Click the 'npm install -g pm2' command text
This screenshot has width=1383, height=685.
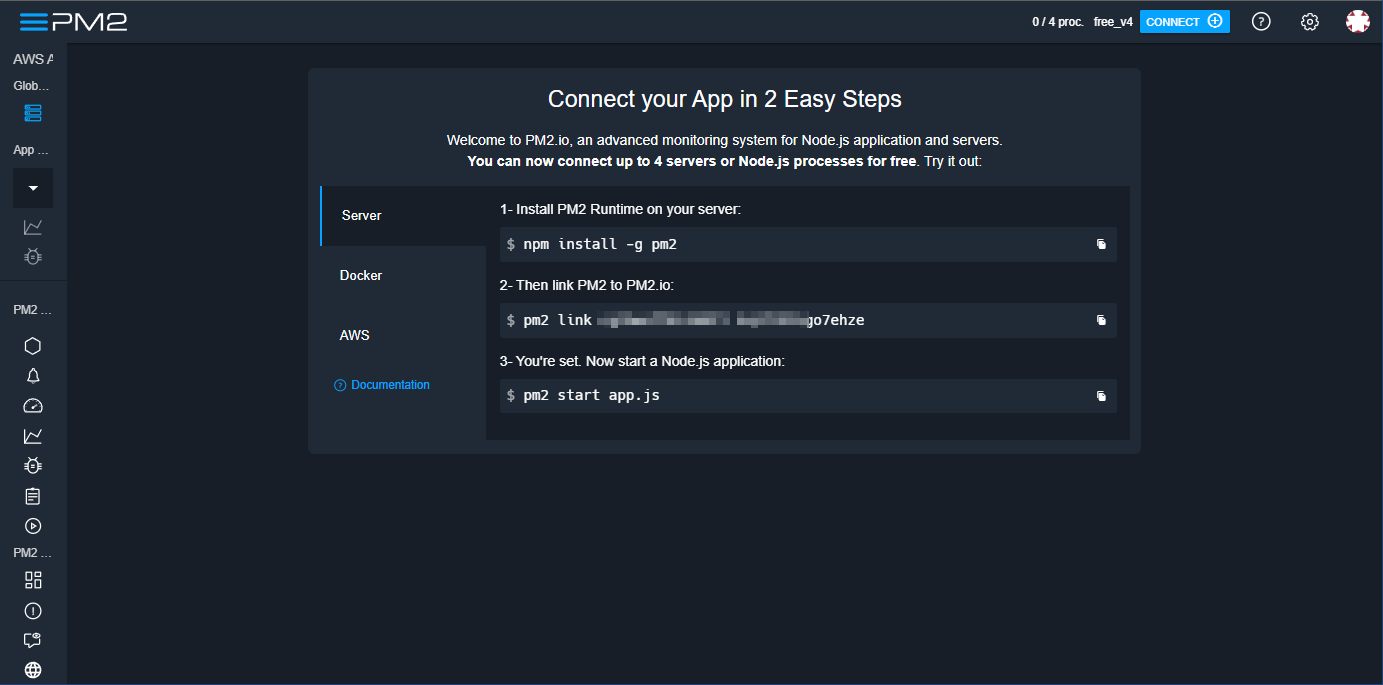(600, 244)
